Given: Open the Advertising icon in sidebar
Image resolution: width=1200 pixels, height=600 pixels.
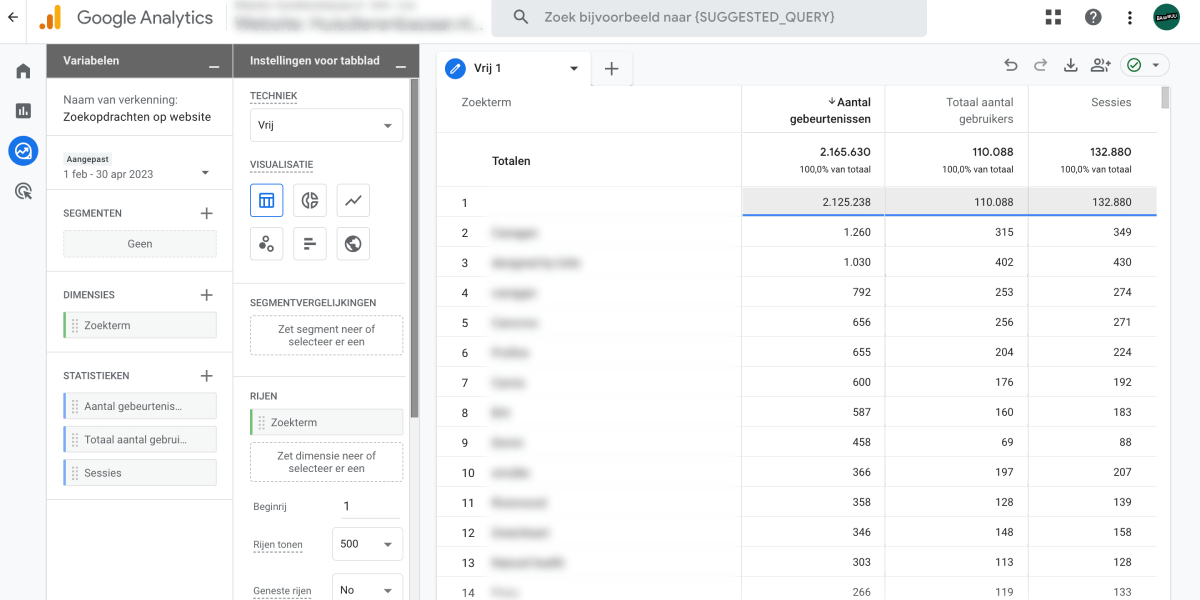Looking at the screenshot, I should pos(23,191).
